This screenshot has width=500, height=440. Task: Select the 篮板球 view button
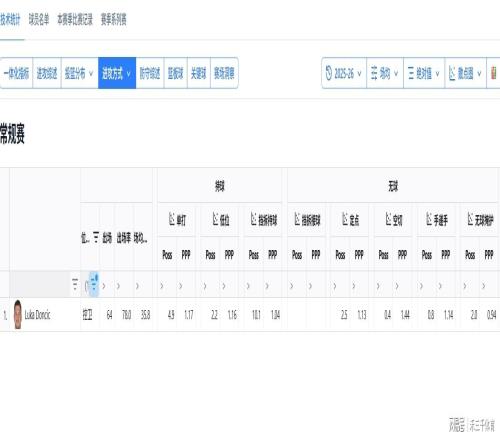click(x=176, y=73)
